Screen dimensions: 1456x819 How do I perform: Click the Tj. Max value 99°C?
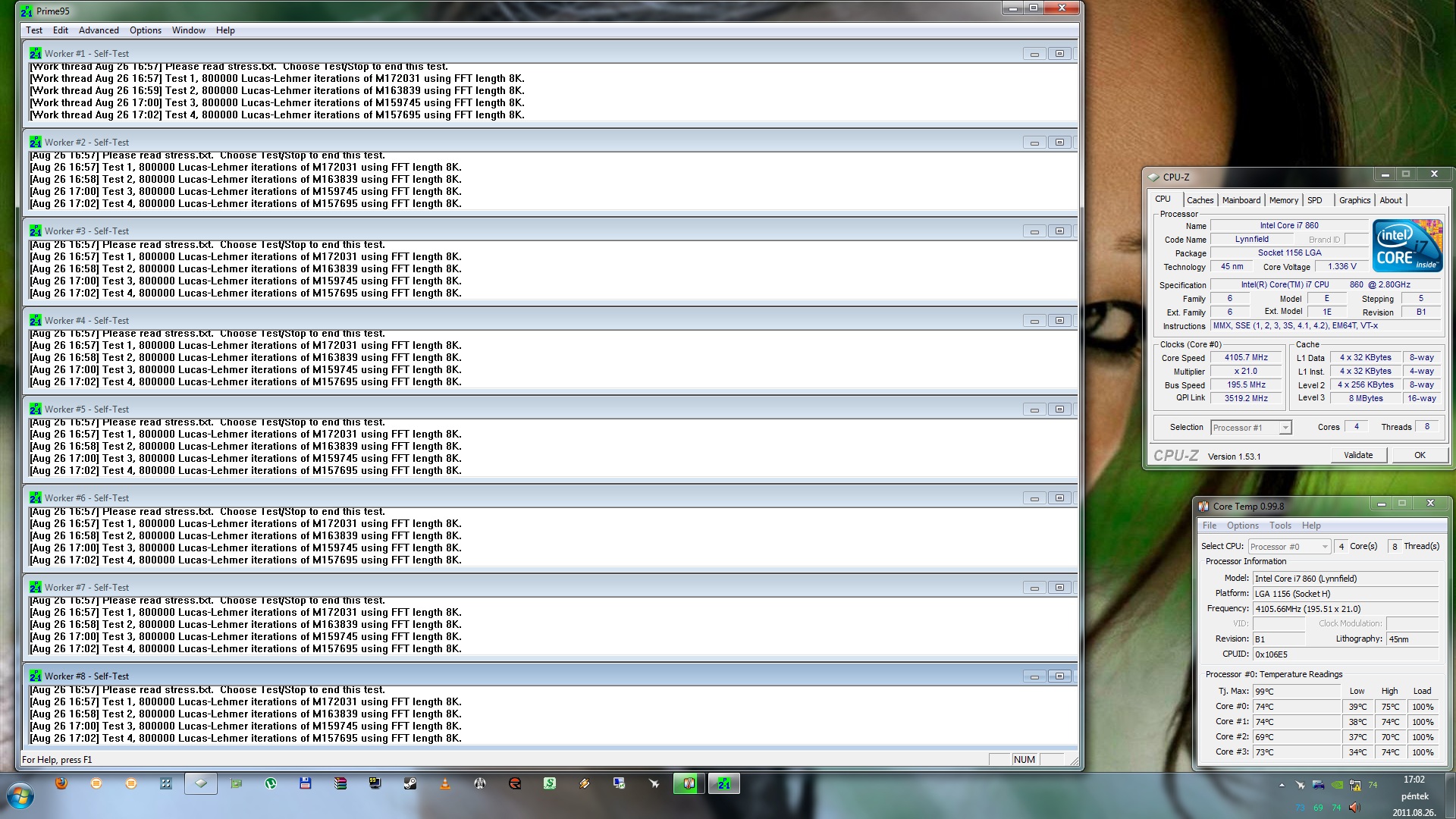(1297, 692)
